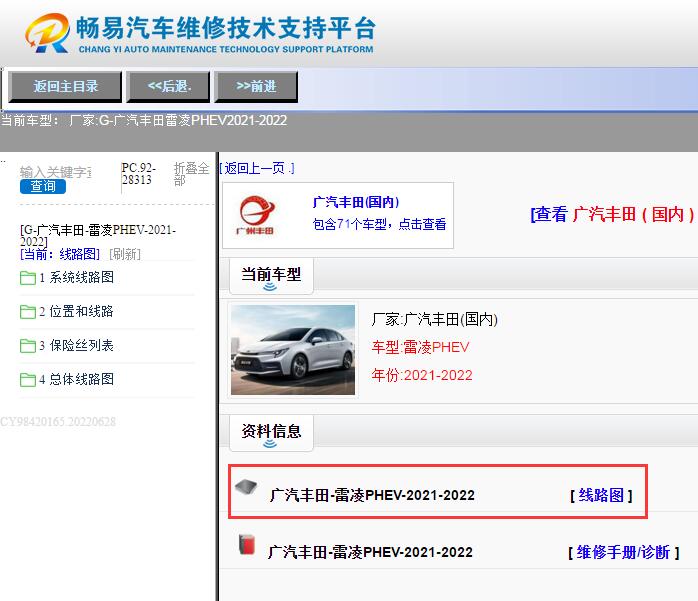This screenshot has height=601, width=698.
Task: Select the 当前车型 tab
Action: coord(271,276)
